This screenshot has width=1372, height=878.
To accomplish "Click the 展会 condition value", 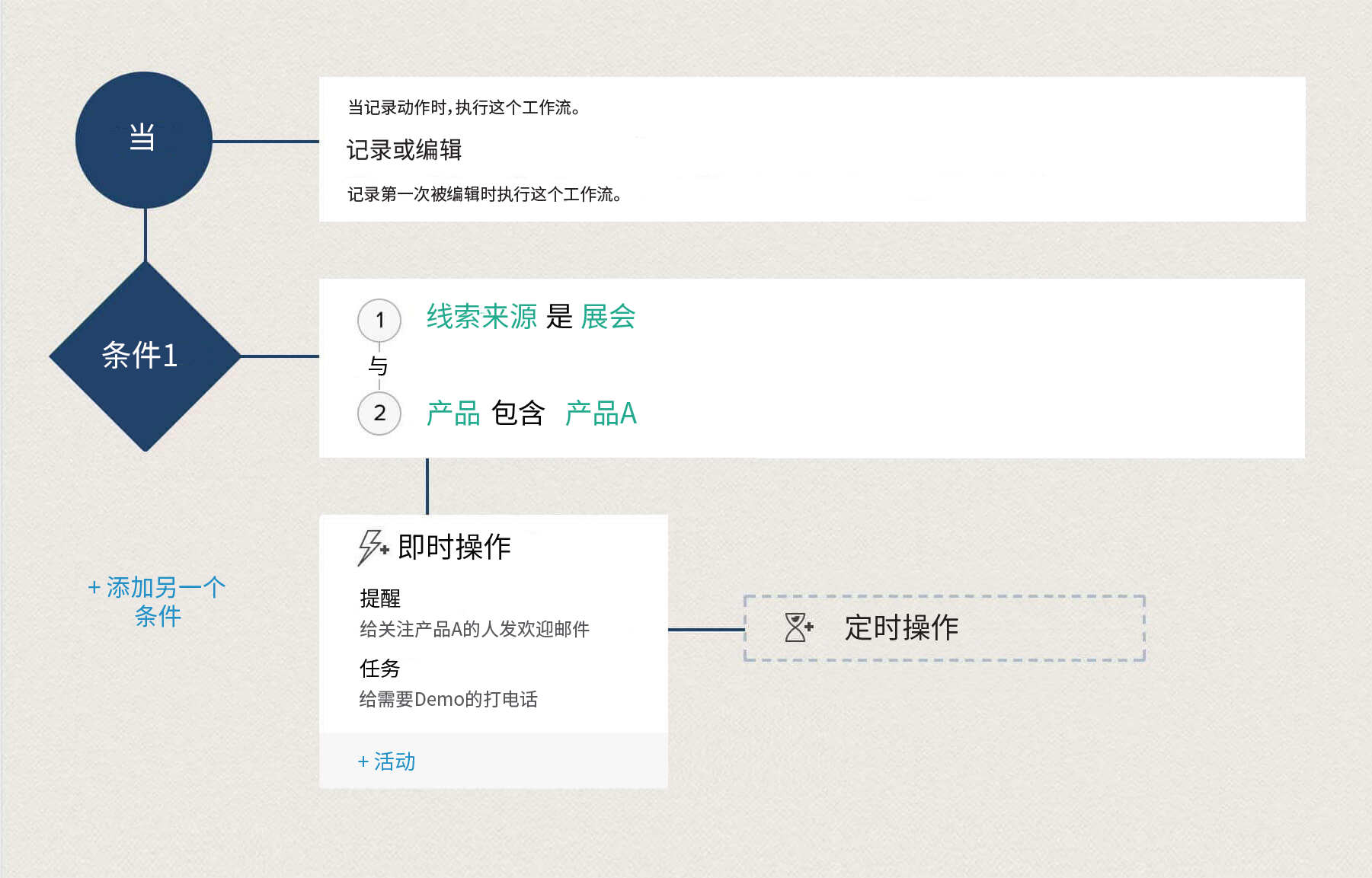I will tap(608, 317).
